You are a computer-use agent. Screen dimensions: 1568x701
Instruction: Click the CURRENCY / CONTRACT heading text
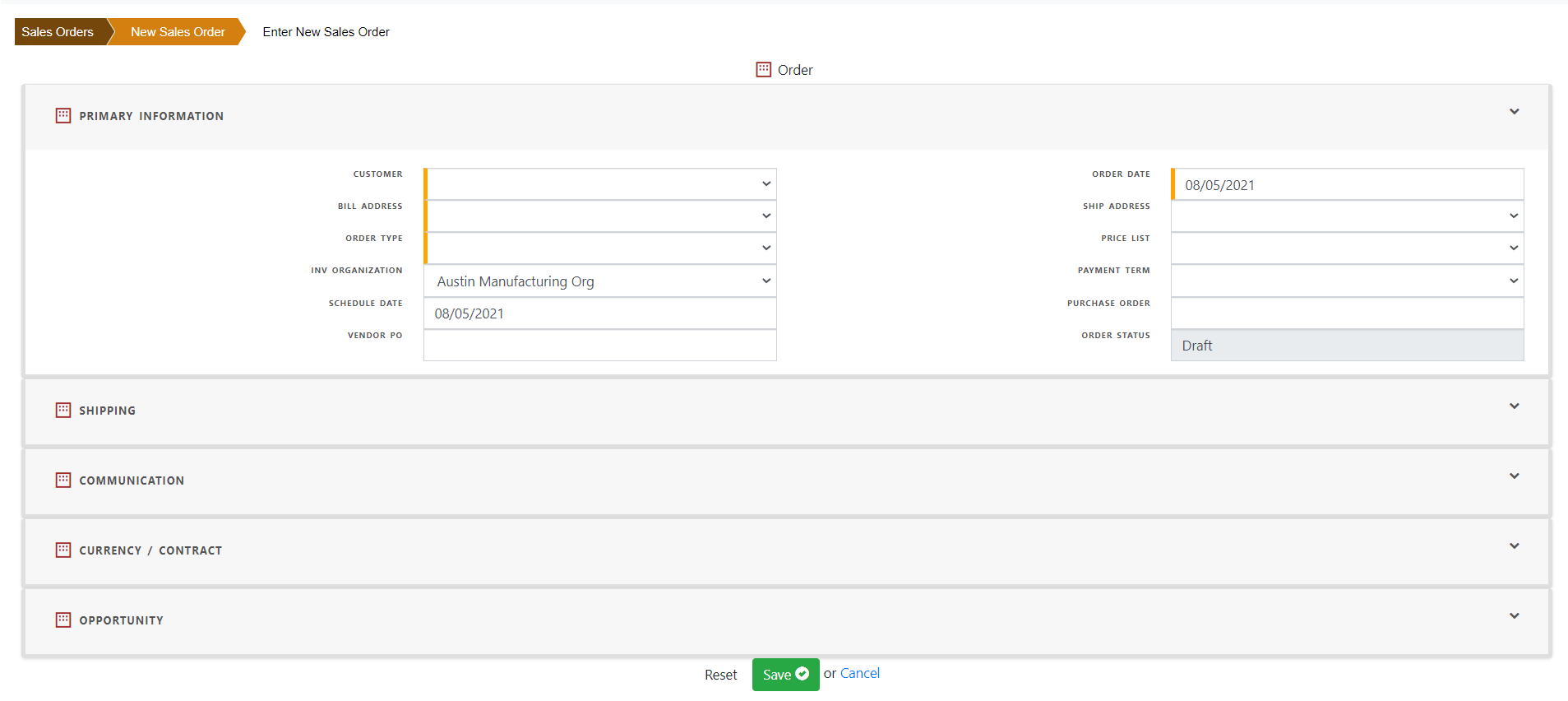[150, 550]
